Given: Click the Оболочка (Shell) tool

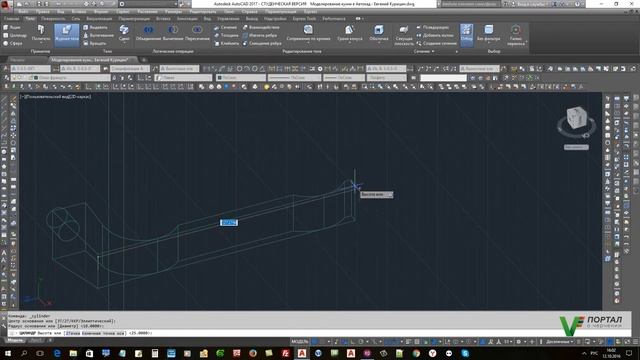Looking at the screenshot, I should (378, 33).
